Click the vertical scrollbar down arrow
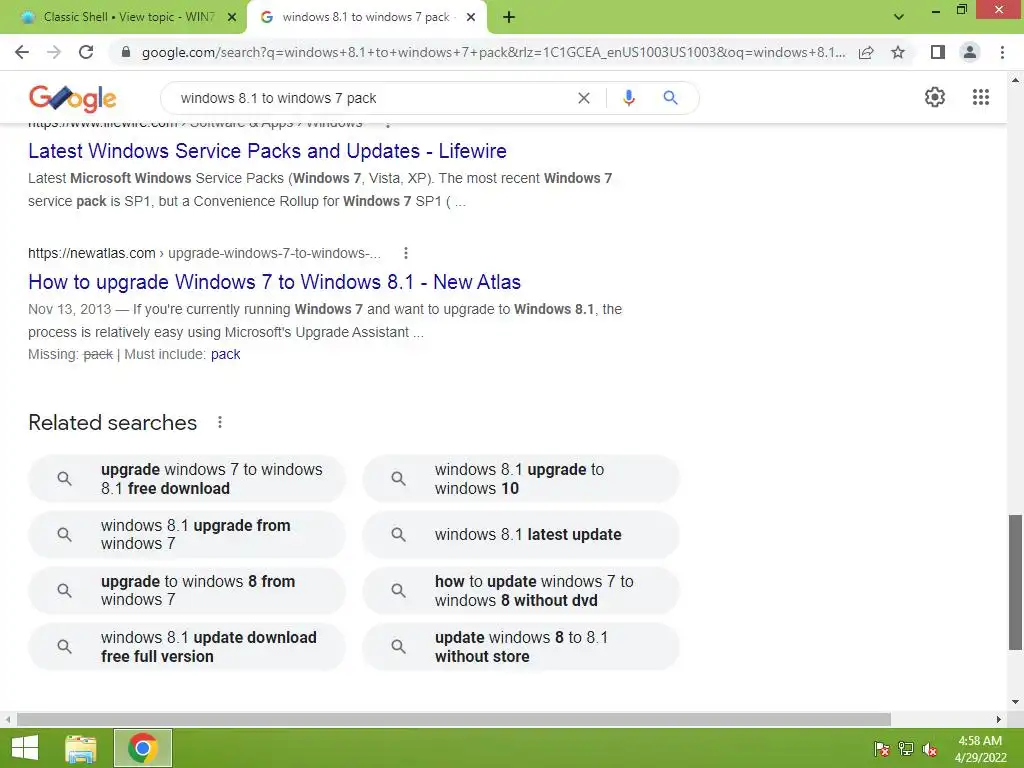 pyautogui.click(x=1015, y=702)
